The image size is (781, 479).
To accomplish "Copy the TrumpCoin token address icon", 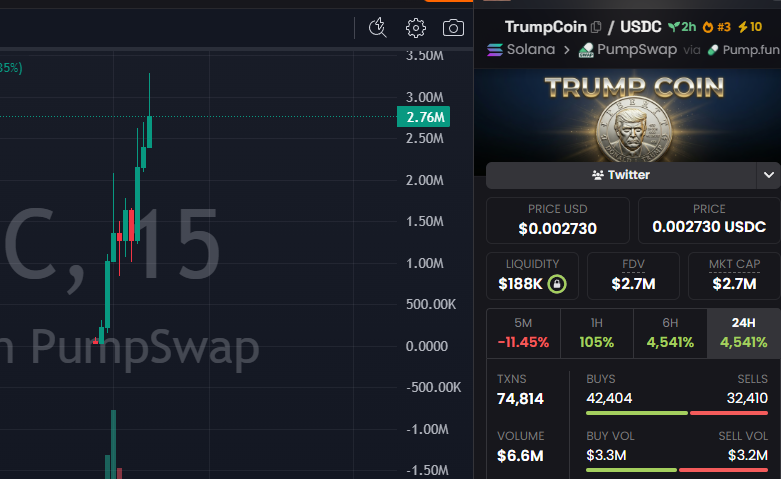I will coord(596,27).
